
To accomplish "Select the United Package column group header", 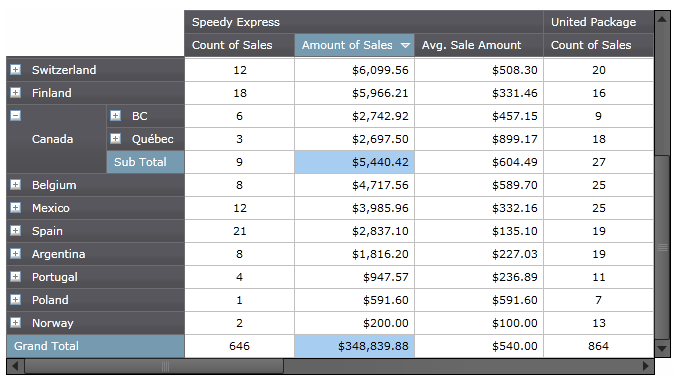I will tap(599, 22).
